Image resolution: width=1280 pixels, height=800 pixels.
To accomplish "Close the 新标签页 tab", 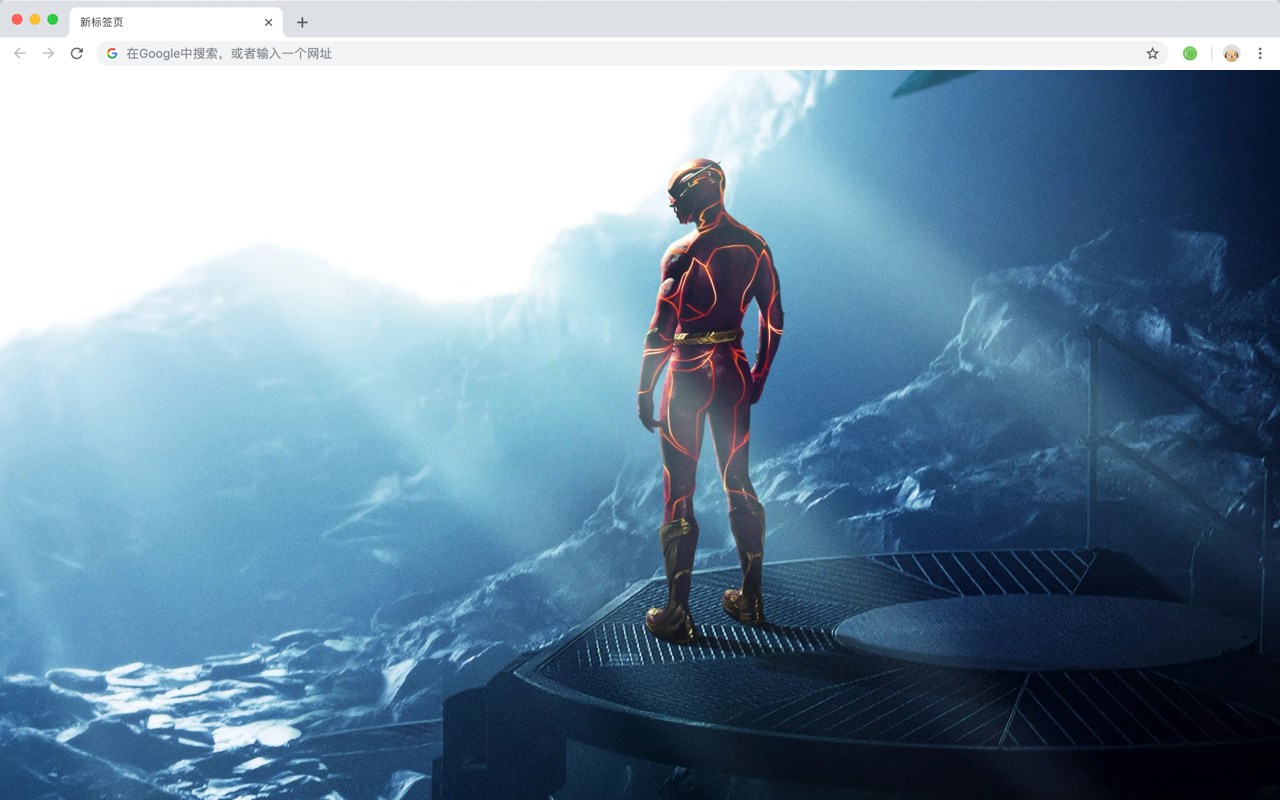I will pos(268,22).
